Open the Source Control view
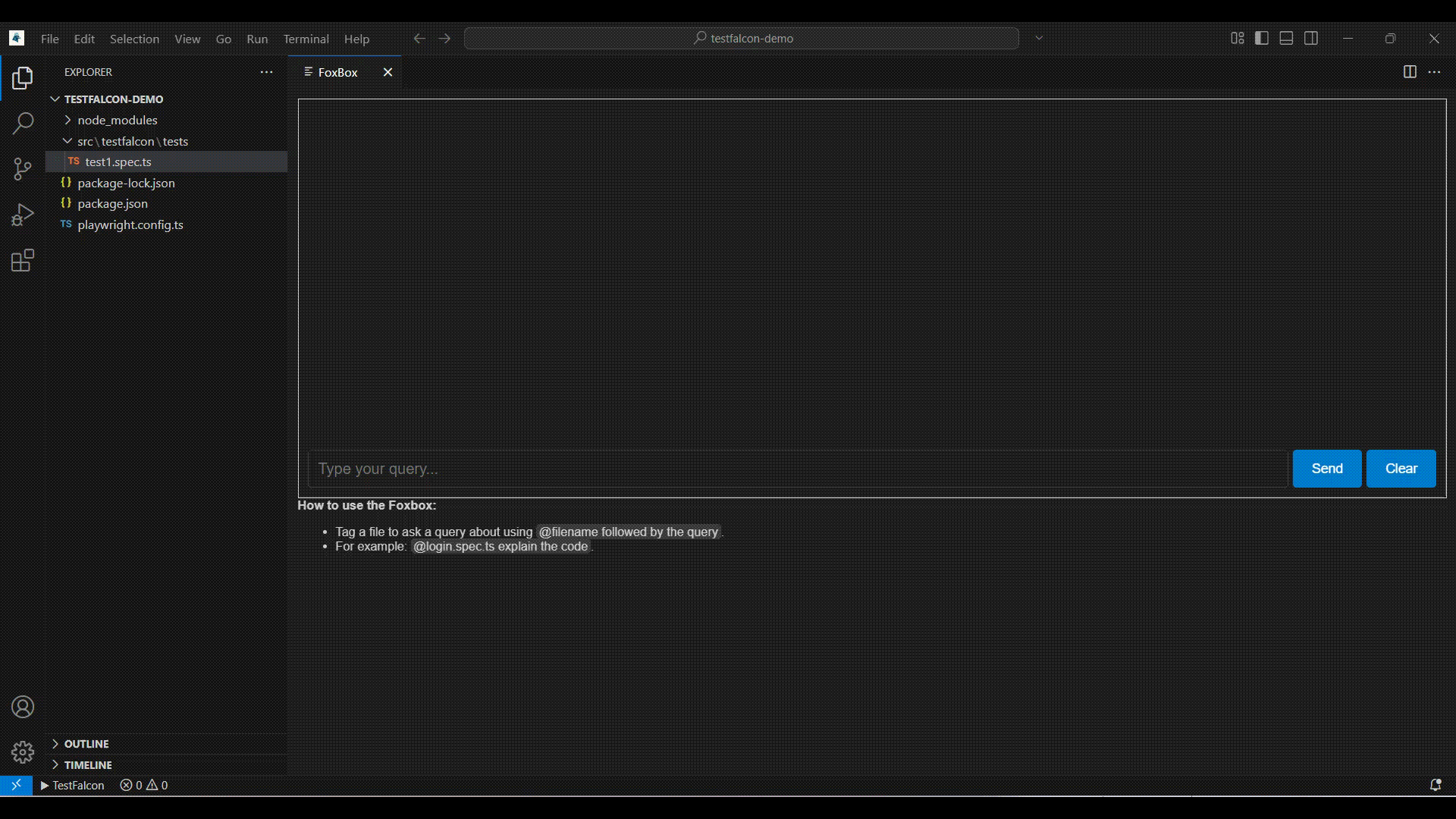 click(23, 168)
